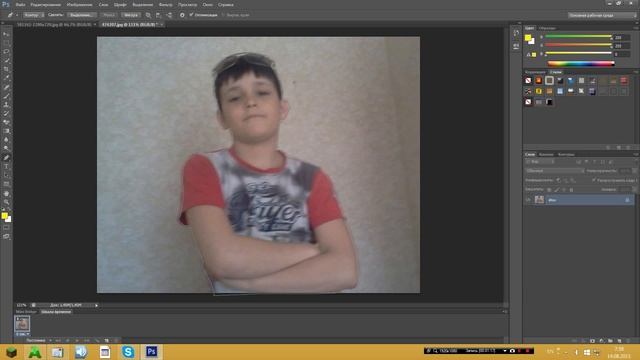Select the Rectangular Marquee tool
This screenshot has height=360, width=640.
pyautogui.click(x=6, y=43)
